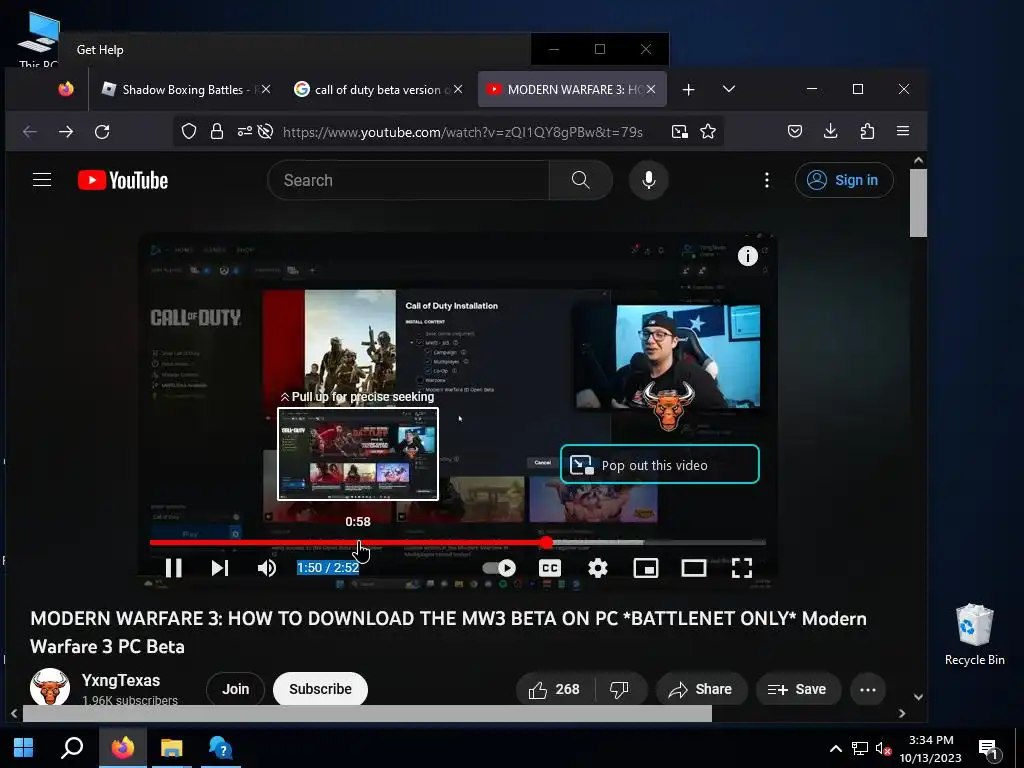Open YouTube guide hamburger menu
Screen dimensions: 1024x768
click(x=42, y=180)
